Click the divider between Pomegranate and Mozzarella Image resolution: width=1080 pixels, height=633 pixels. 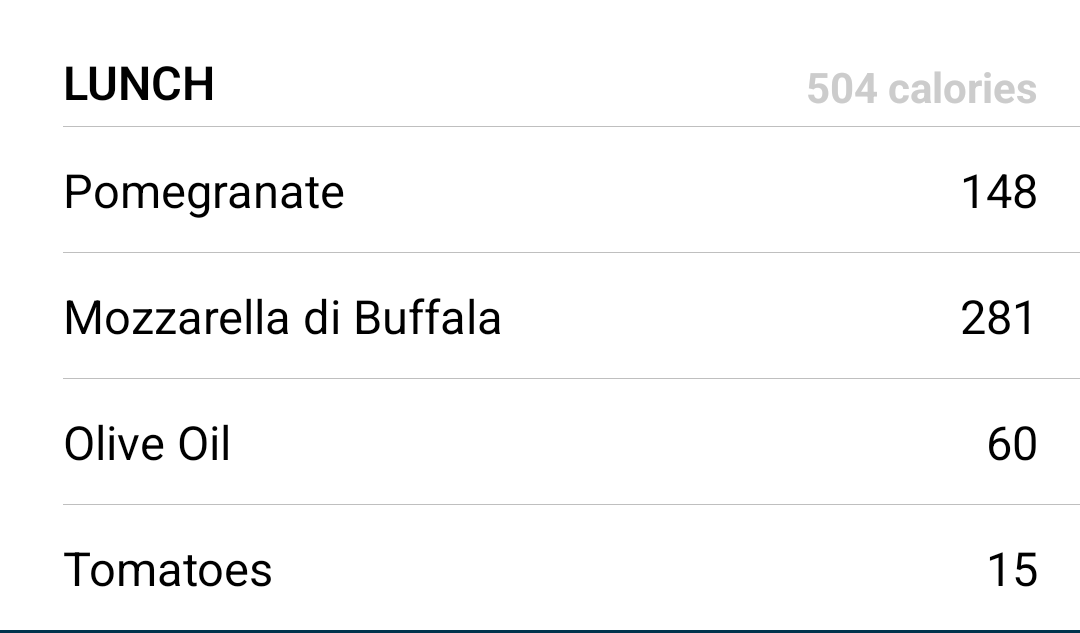(572, 253)
